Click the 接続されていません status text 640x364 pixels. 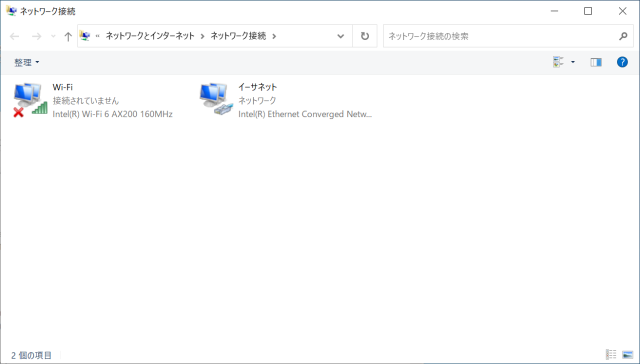(86, 100)
